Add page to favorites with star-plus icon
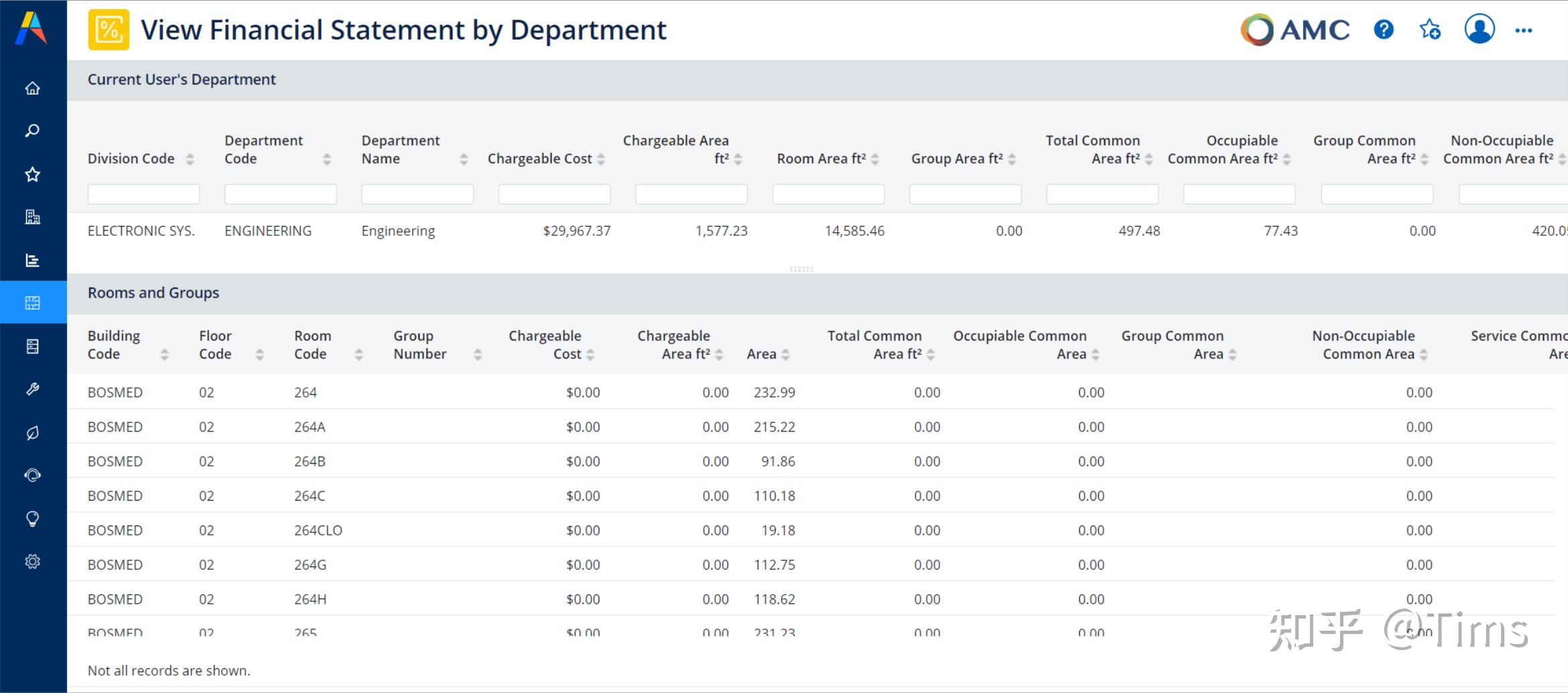This screenshot has width=1568, height=693. click(x=1430, y=30)
